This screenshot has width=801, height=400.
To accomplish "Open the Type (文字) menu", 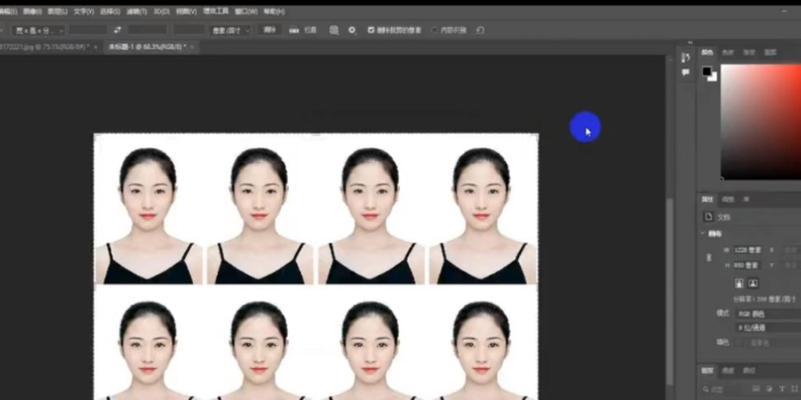I will click(83, 11).
